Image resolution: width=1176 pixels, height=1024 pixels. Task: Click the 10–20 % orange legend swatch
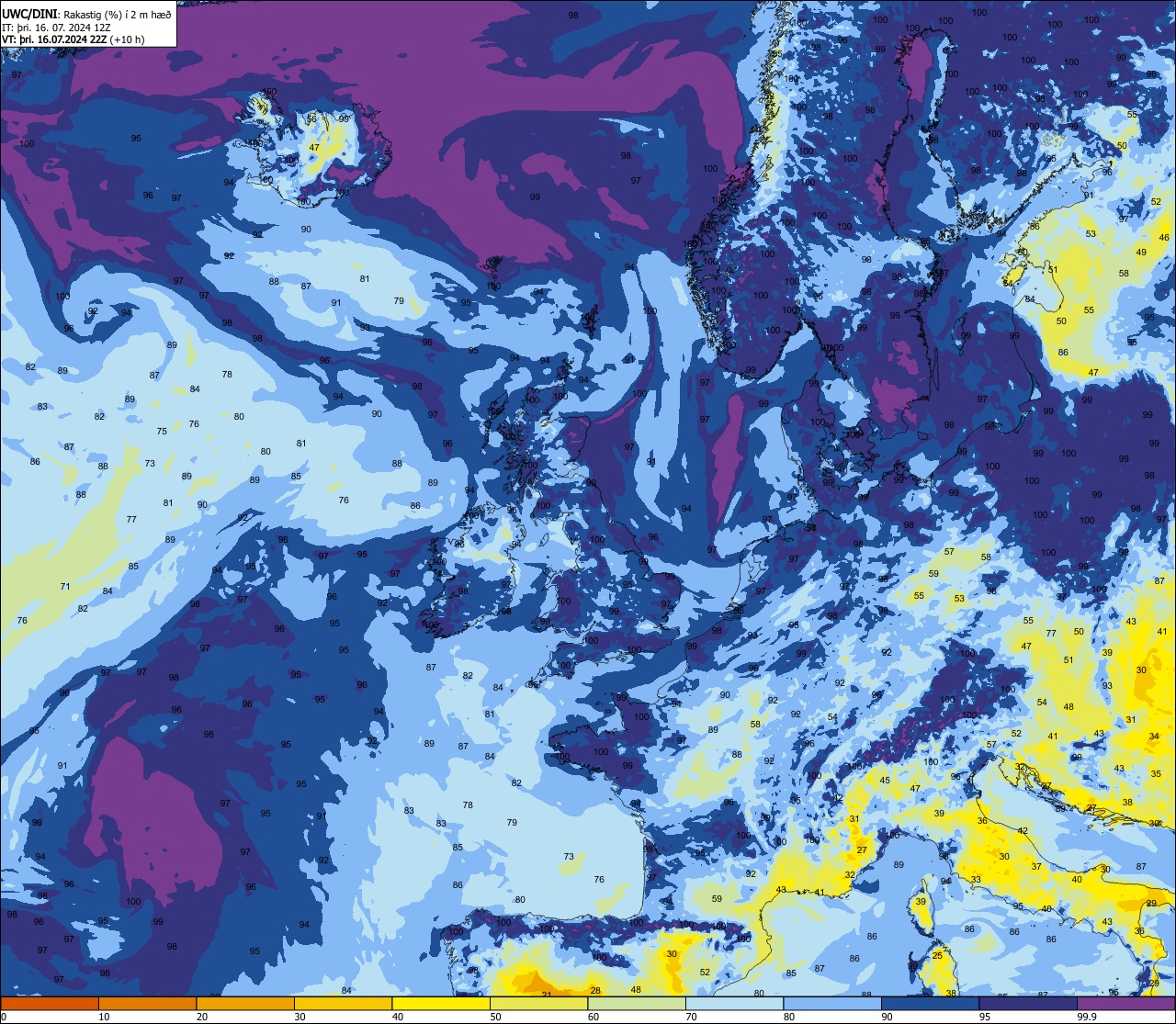coord(147,1003)
